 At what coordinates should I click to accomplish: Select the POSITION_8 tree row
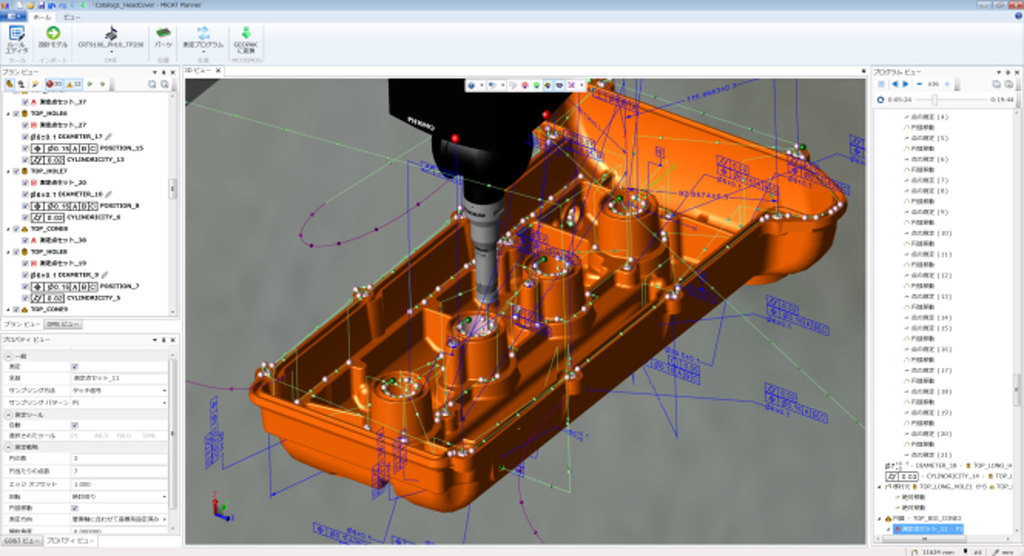85,206
